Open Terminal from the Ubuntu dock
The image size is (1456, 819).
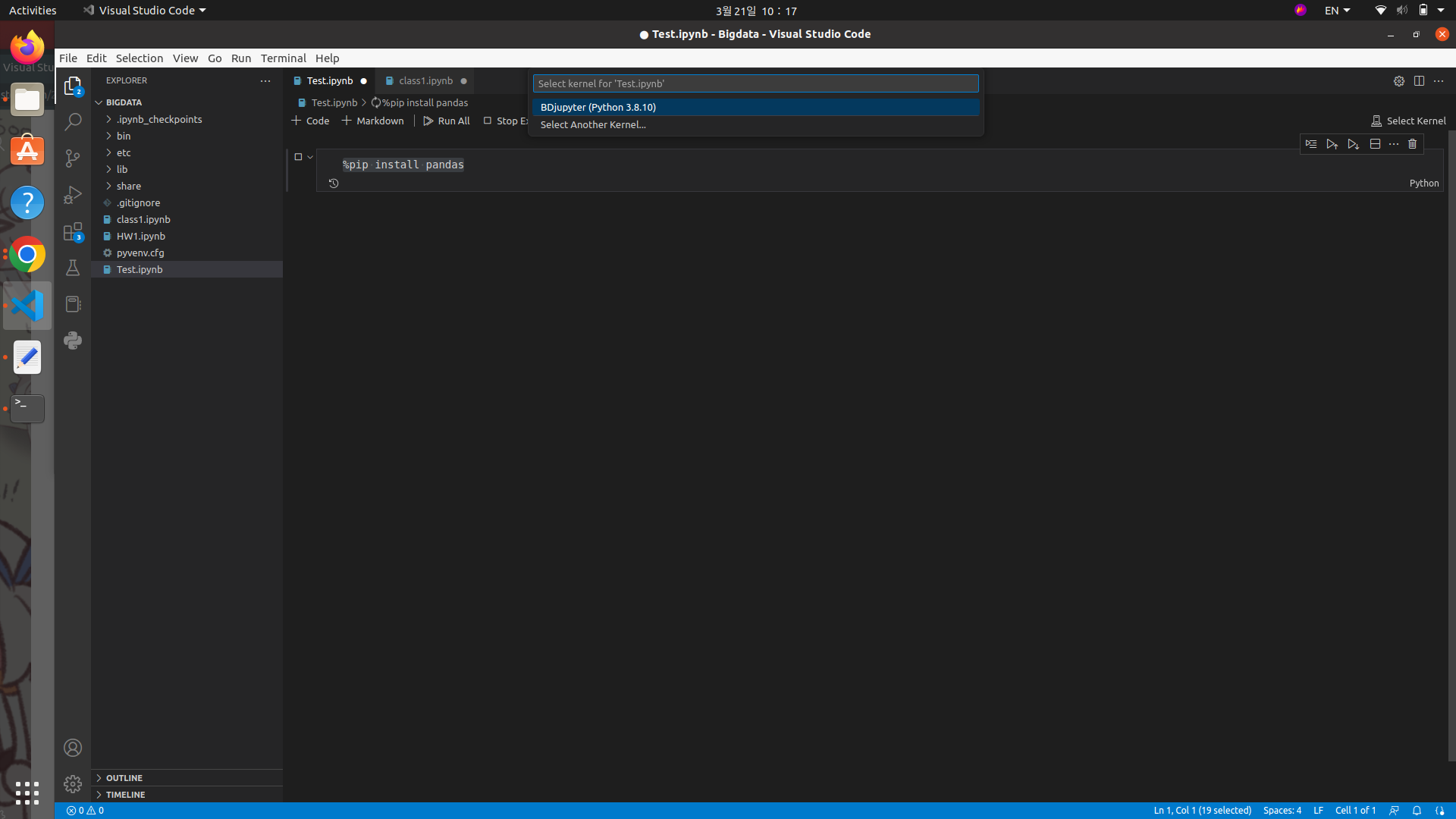click(27, 409)
